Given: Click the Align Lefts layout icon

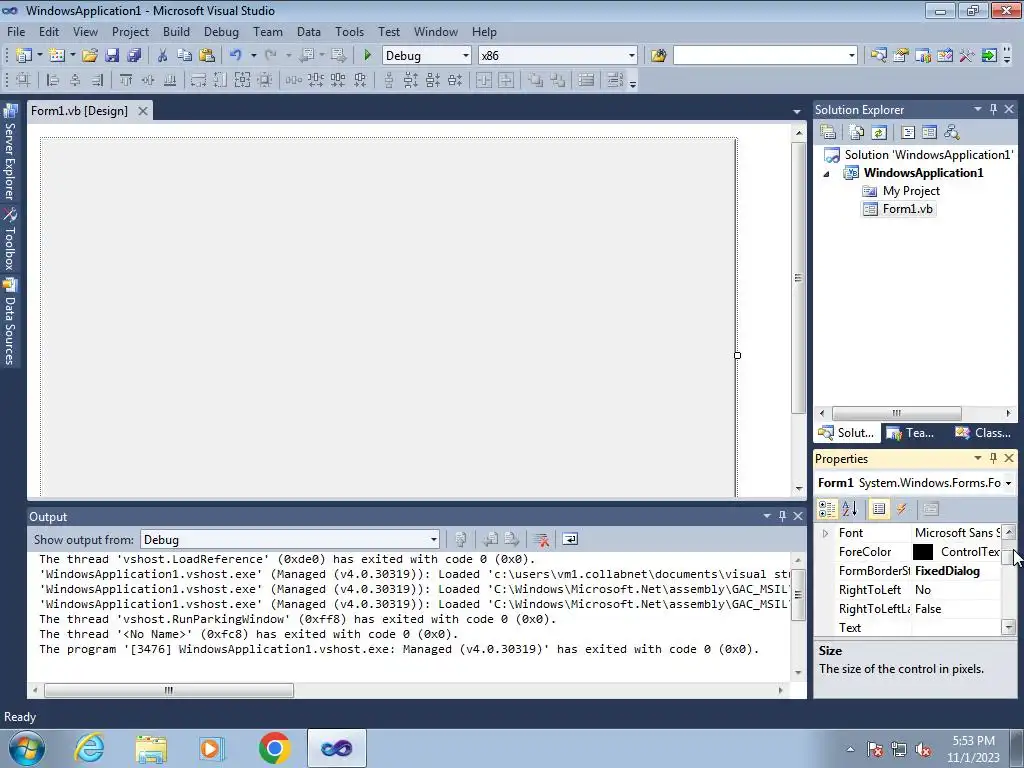Looking at the screenshot, I should coord(53,80).
